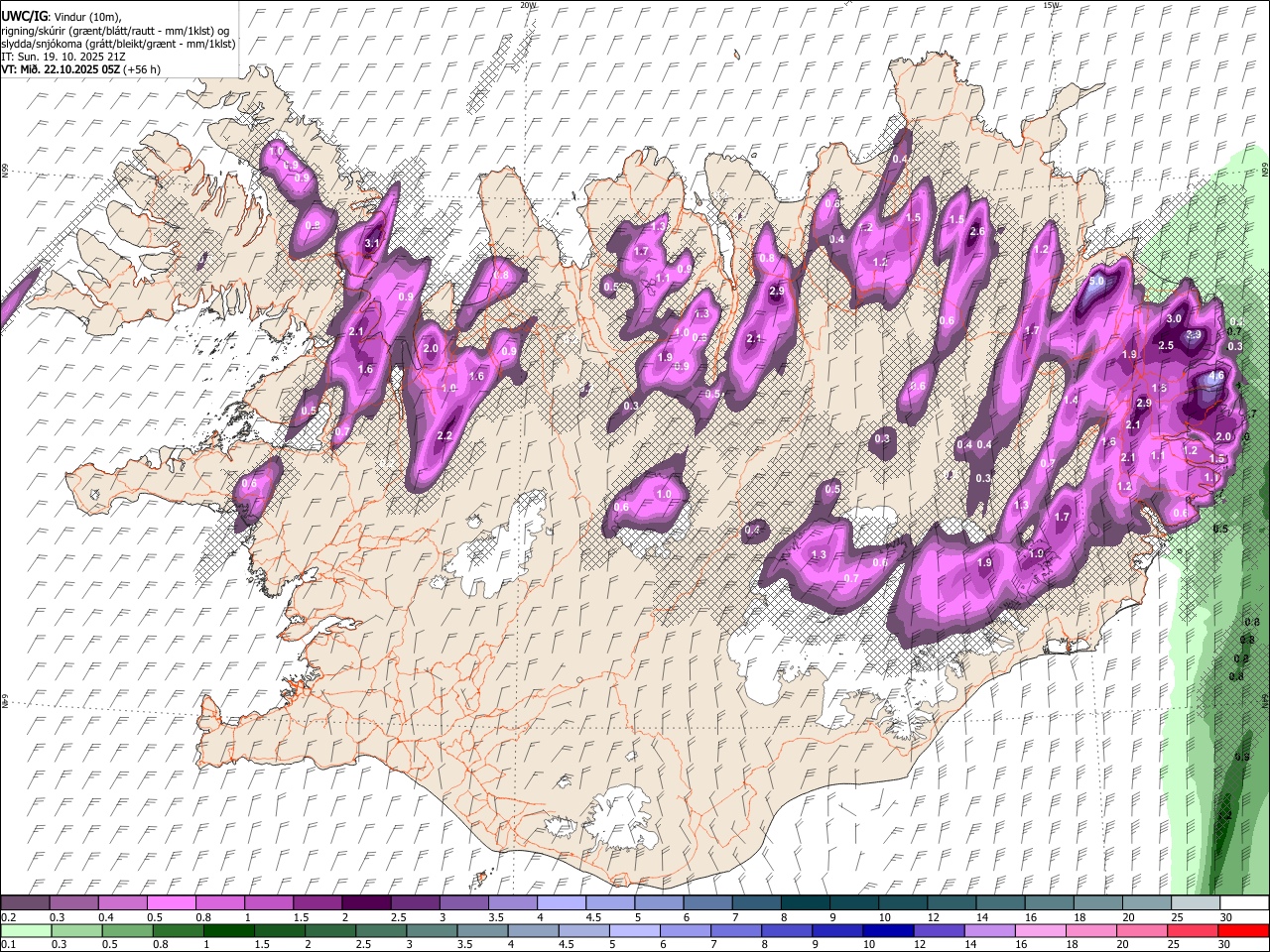Click the dark teal snow swatch between 8 and 9
Screen dimensions: 1270x952
click(806, 902)
